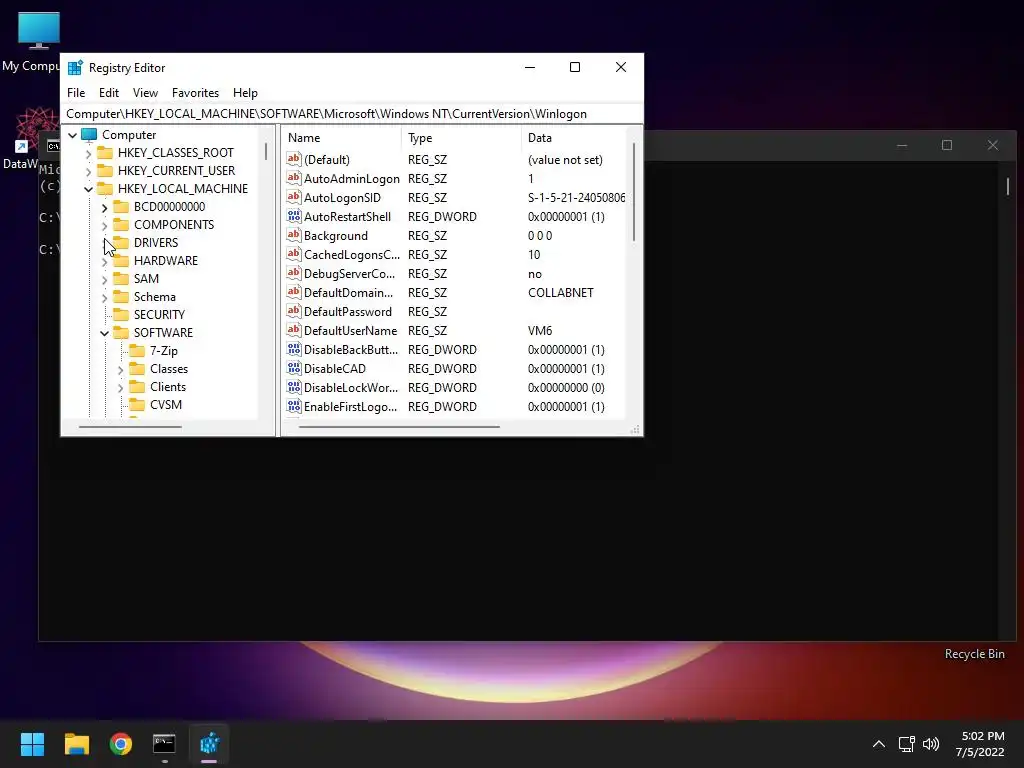Click the values pane vertical scrollbar
The width and height of the screenshot is (1024, 768).
pyautogui.click(x=633, y=193)
